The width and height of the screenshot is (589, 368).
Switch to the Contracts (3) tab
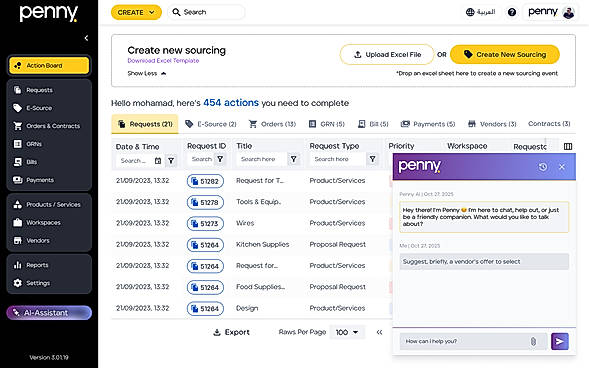(x=549, y=124)
